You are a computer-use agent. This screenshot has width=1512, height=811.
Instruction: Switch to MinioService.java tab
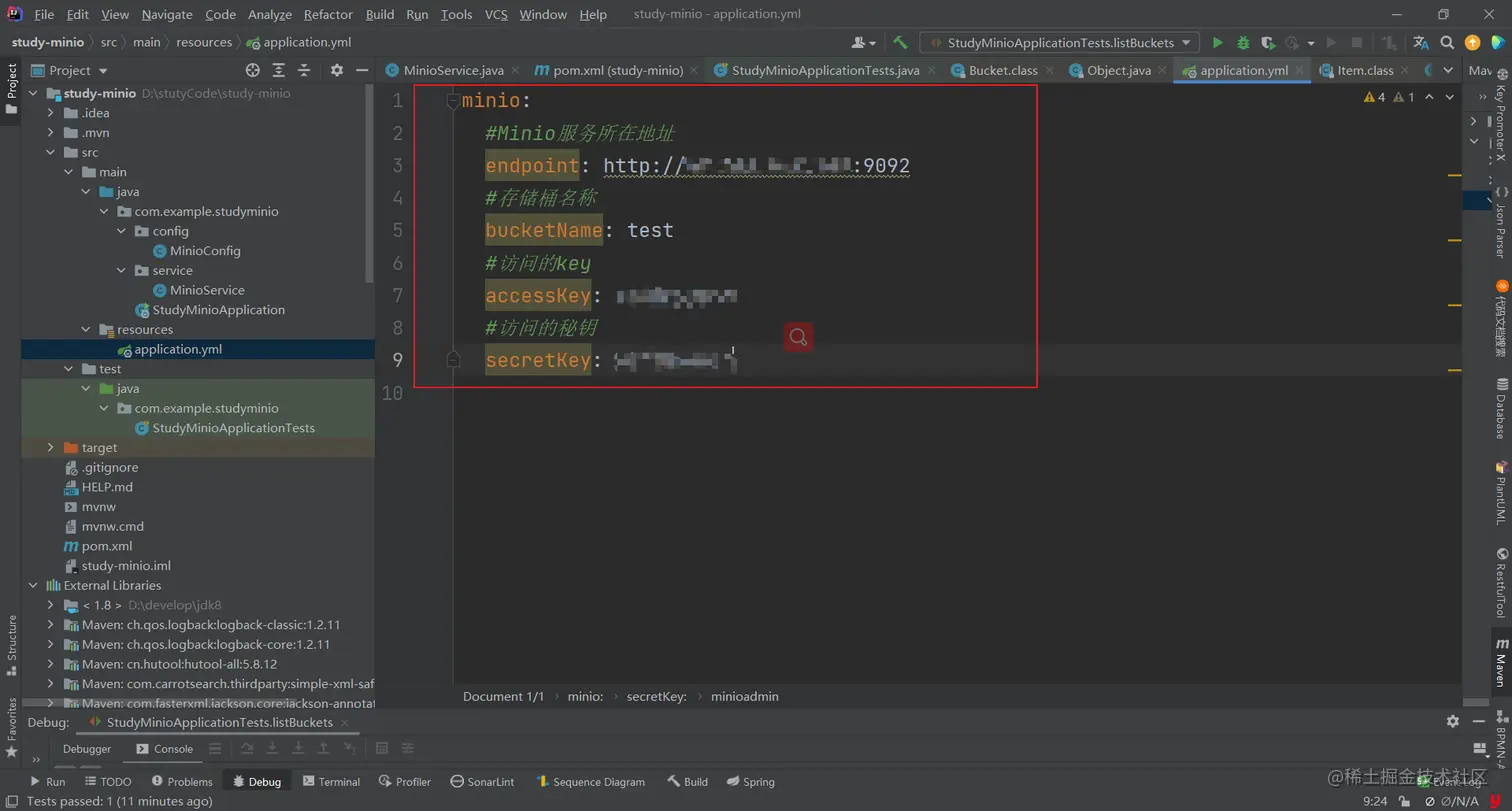(x=453, y=71)
